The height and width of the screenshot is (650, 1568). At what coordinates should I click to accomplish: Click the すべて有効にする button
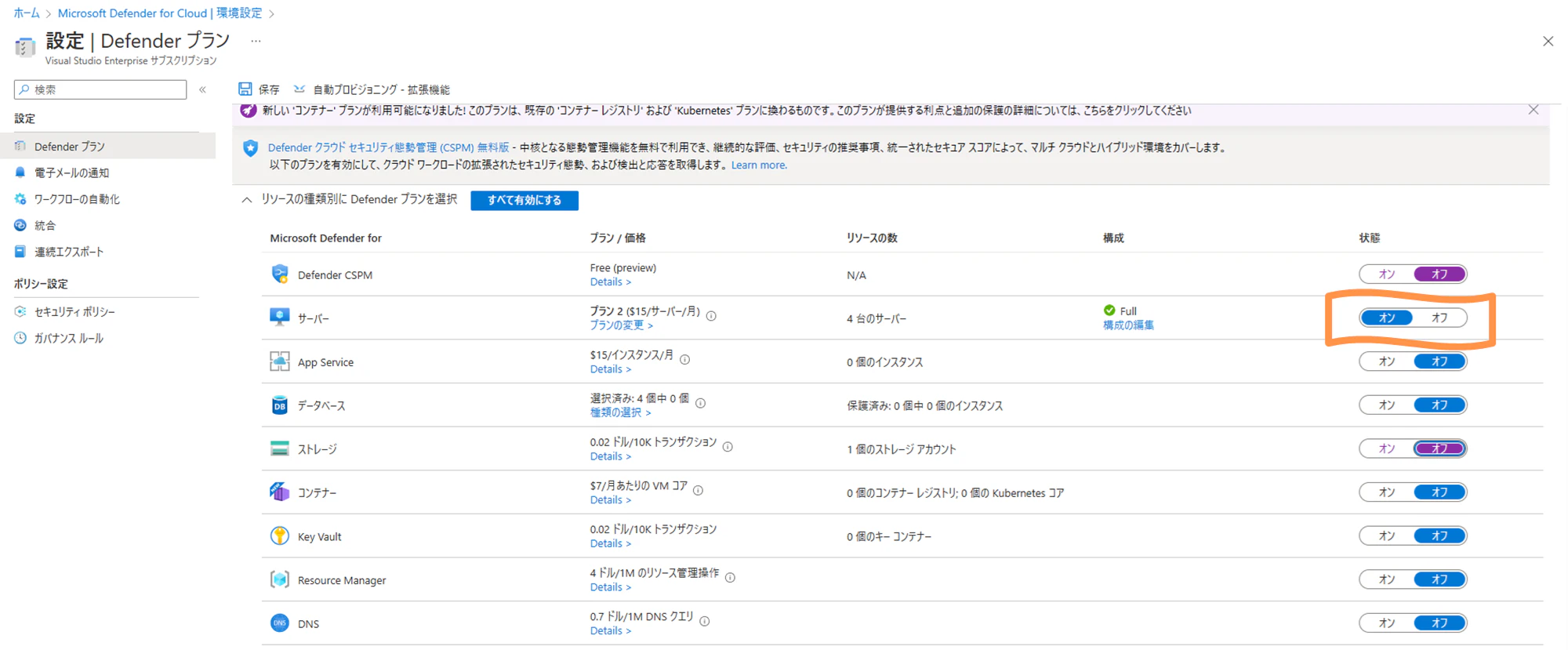[x=524, y=200]
